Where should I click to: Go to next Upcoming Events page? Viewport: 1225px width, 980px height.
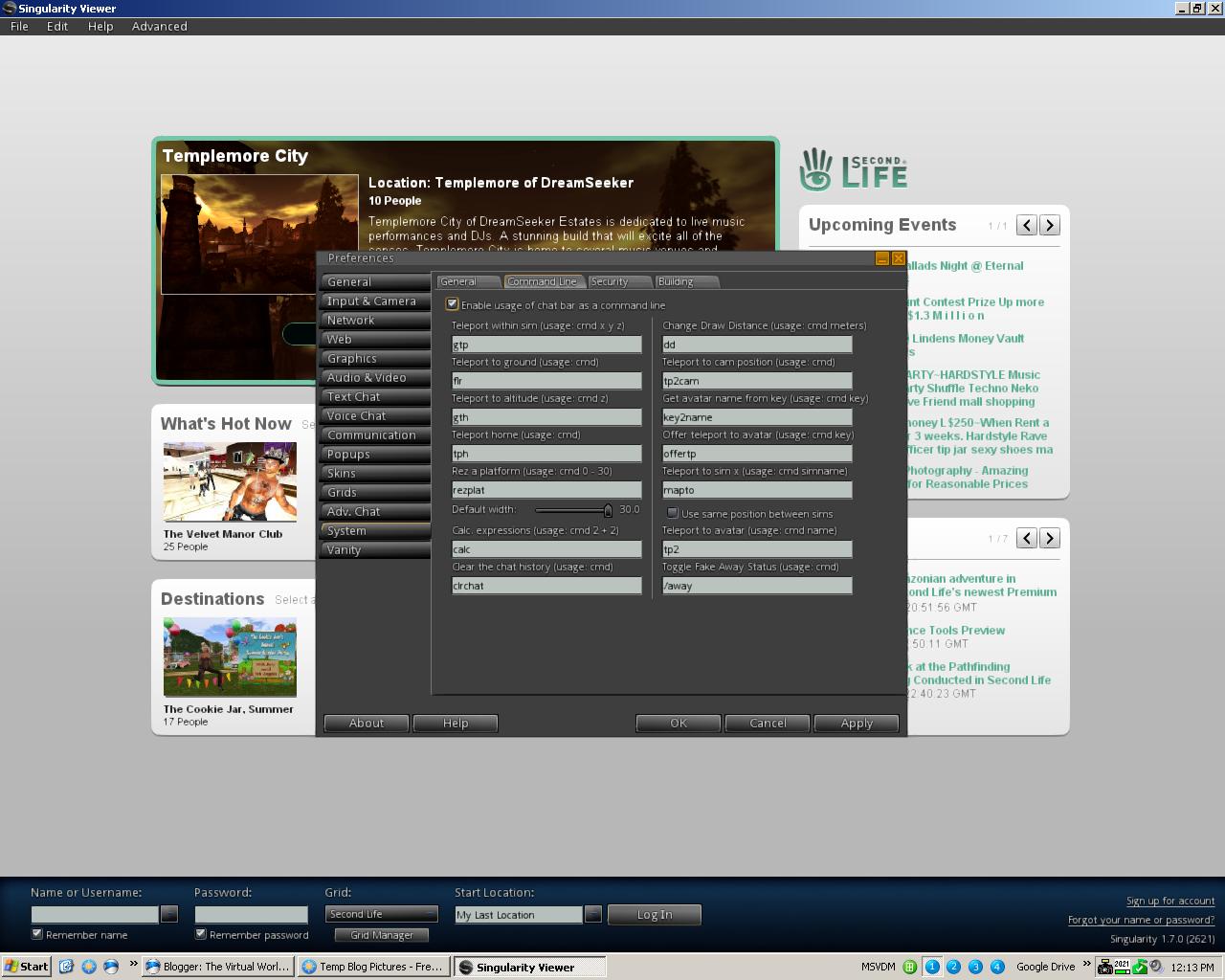tap(1050, 225)
